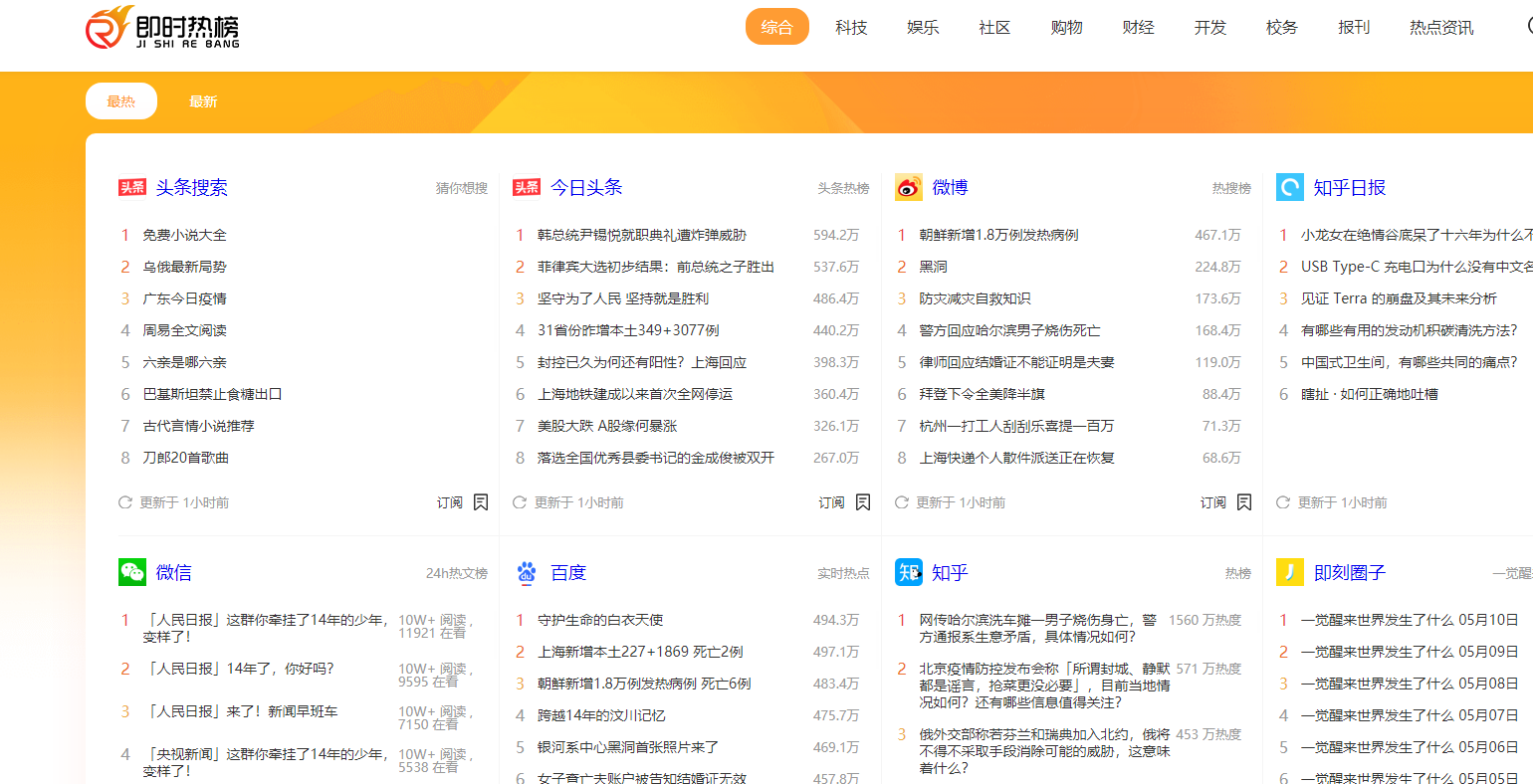Open 上海地铁建成以来首次全网停运 headline

point(635,394)
